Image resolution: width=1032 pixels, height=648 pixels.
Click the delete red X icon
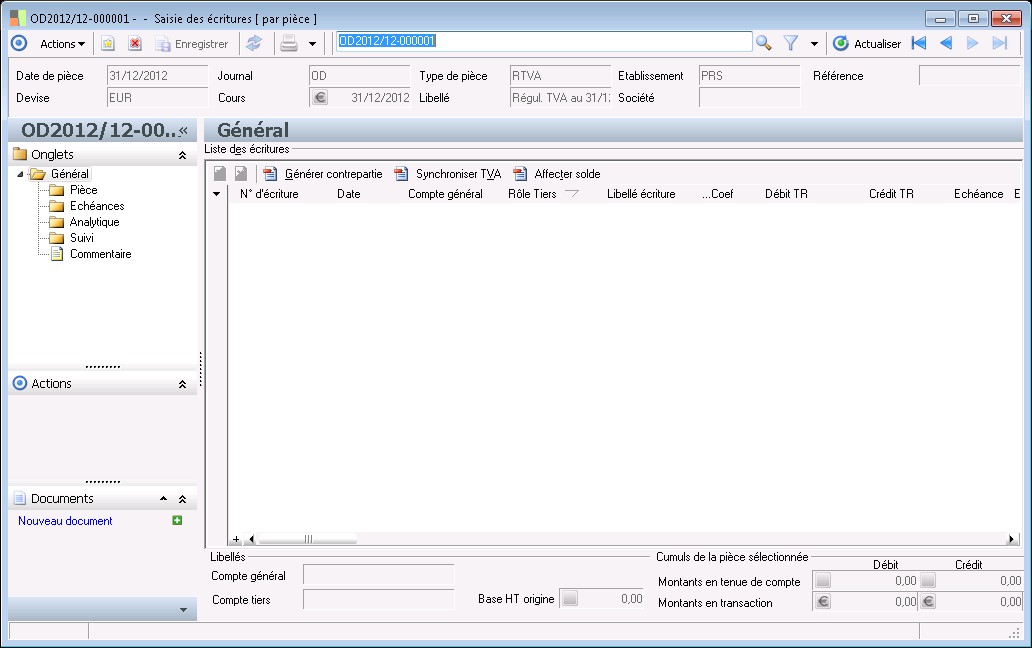(135, 44)
